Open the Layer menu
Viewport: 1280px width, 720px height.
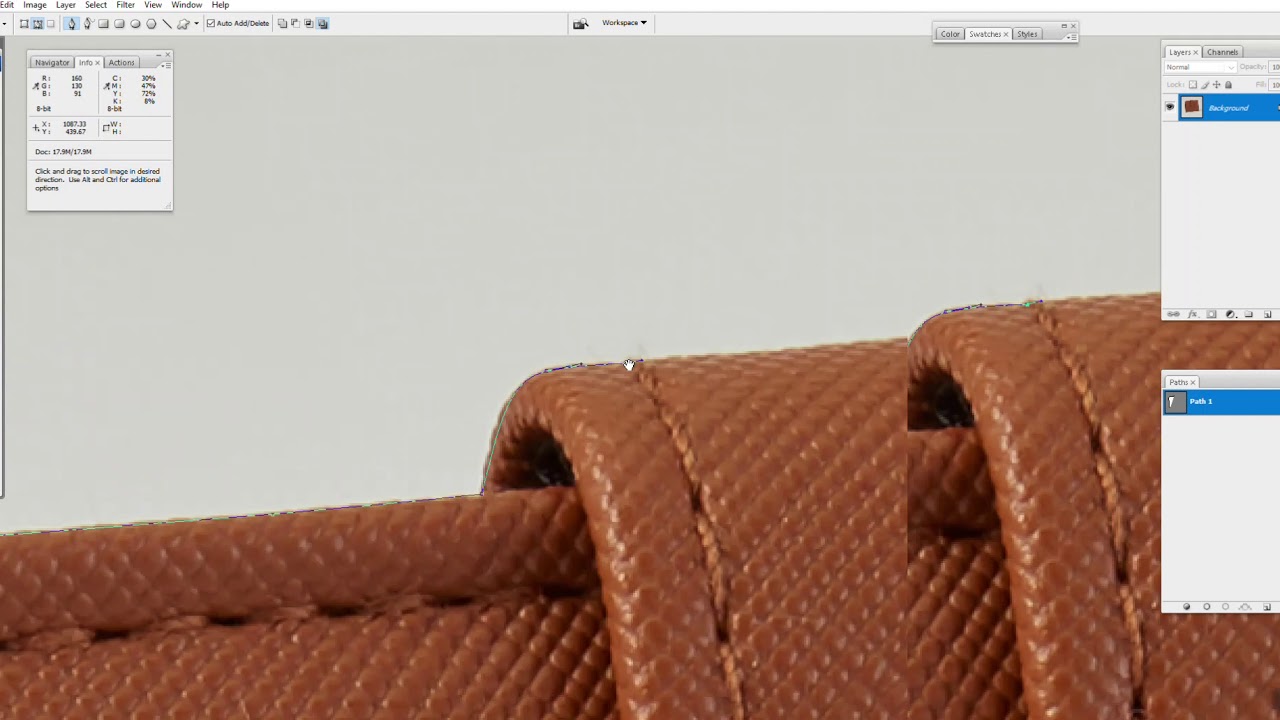(66, 5)
